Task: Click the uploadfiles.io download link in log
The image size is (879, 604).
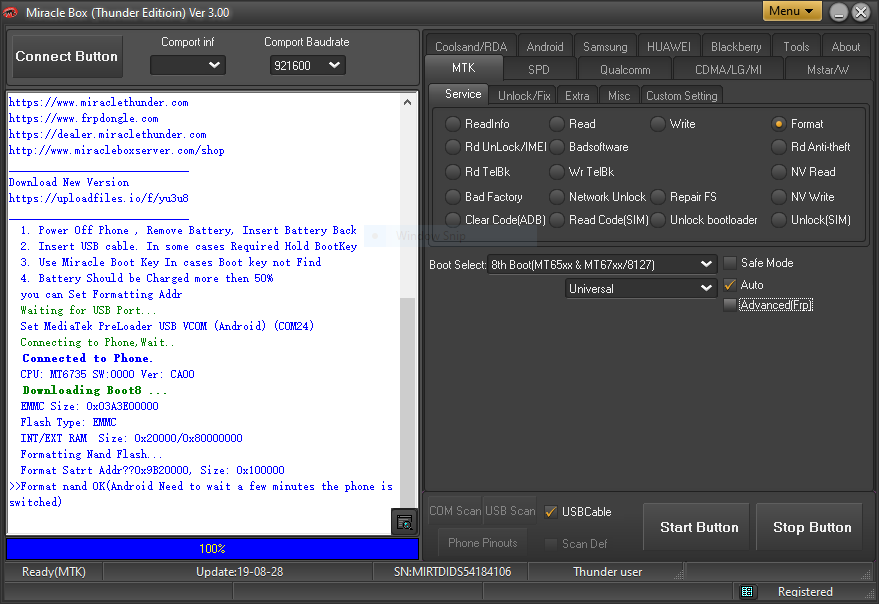Action: (x=99, y=198)
